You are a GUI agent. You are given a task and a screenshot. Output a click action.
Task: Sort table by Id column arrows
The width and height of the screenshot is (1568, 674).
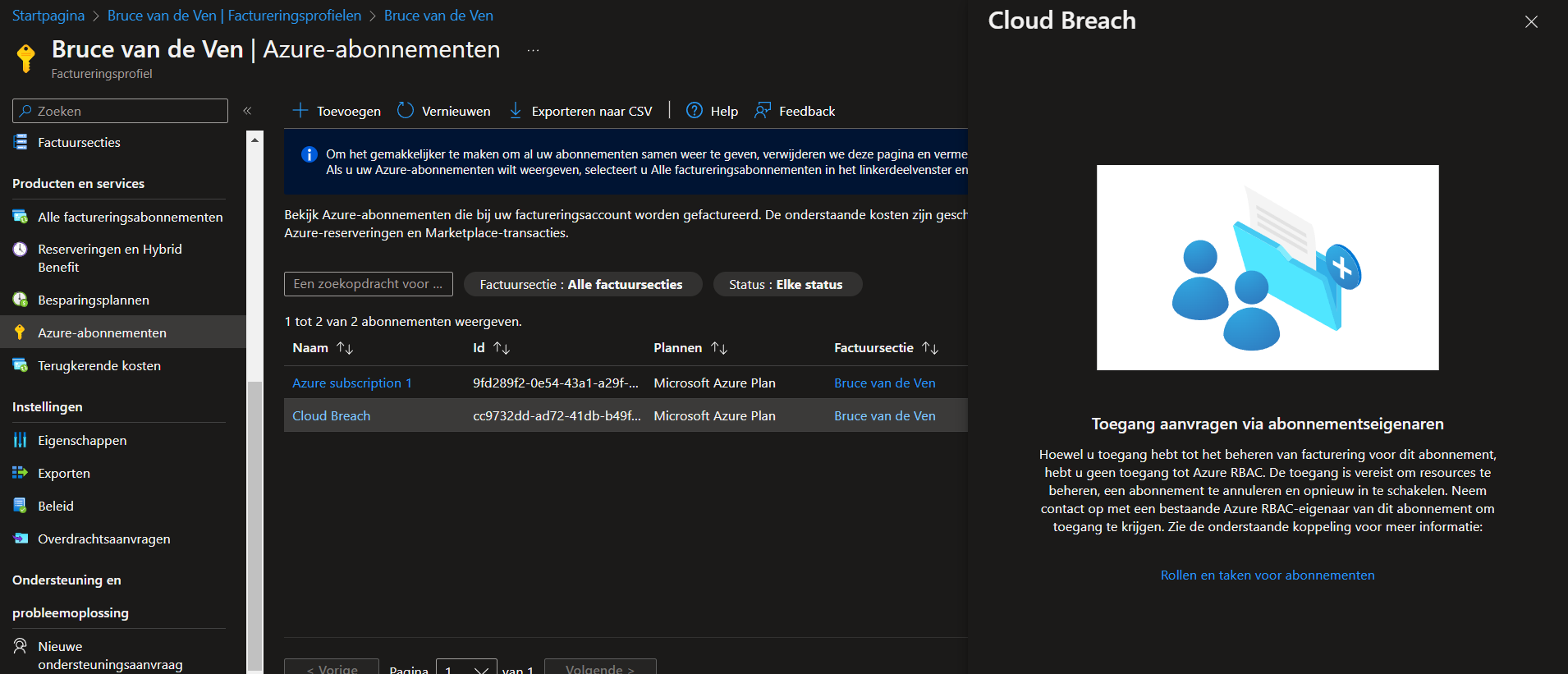[502, 348]
